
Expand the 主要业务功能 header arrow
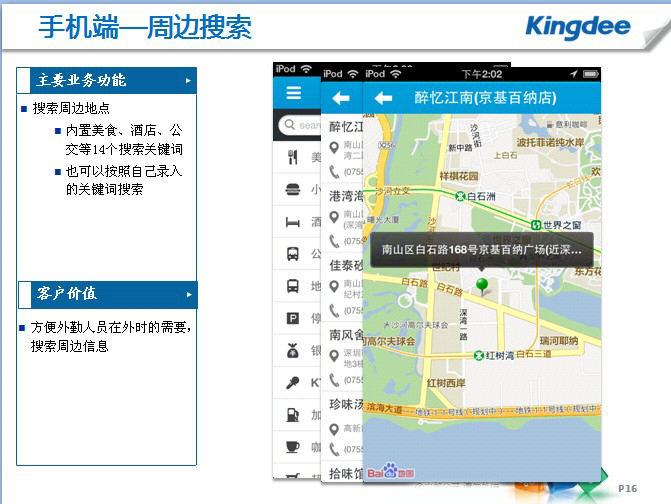click(x=188, y=80)
